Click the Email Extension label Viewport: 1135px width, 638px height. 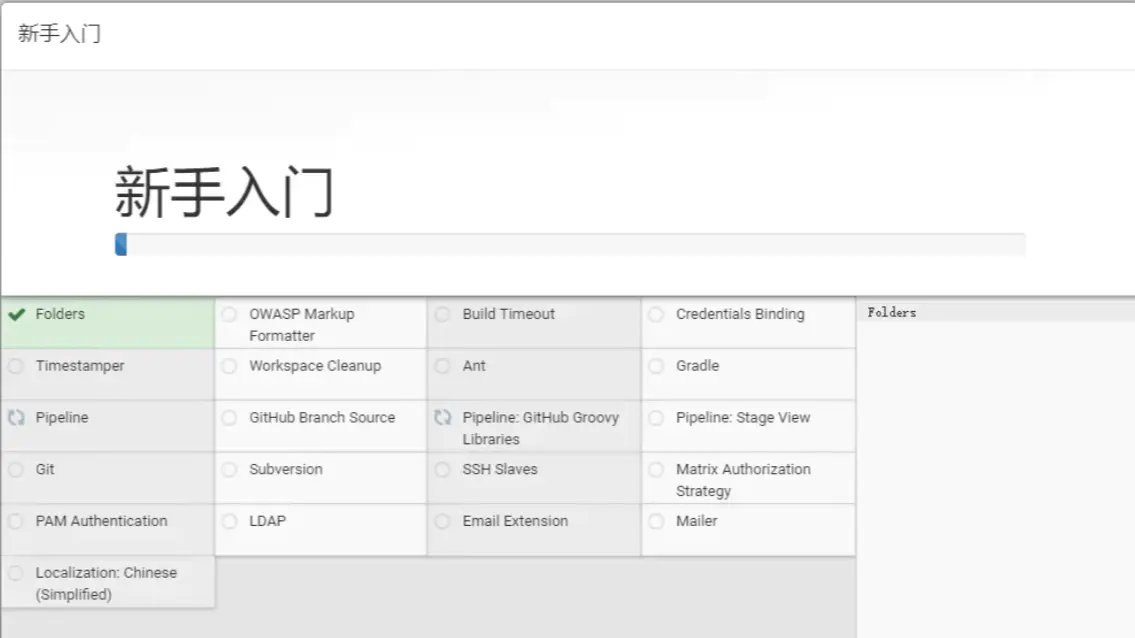tap(515, 521)
